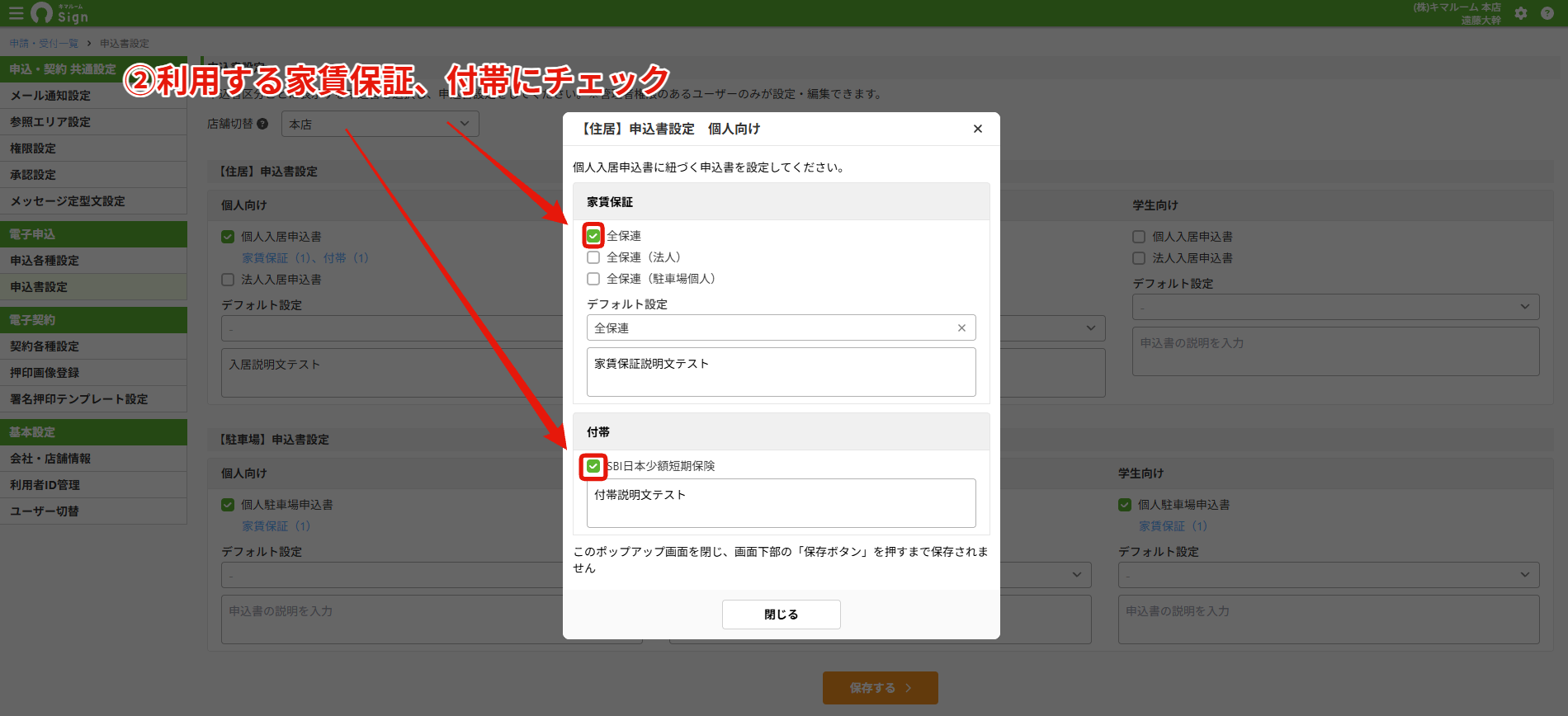
Task: Go to 申請・受付一覧 breadcrumb link
Action: [x=44, y=43]
